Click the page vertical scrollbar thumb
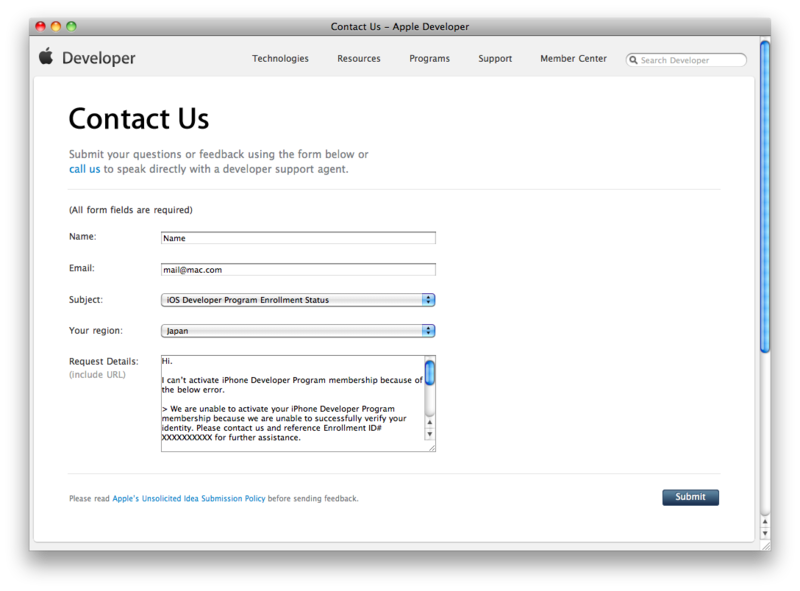800x591 pixels. pos(765,197)
